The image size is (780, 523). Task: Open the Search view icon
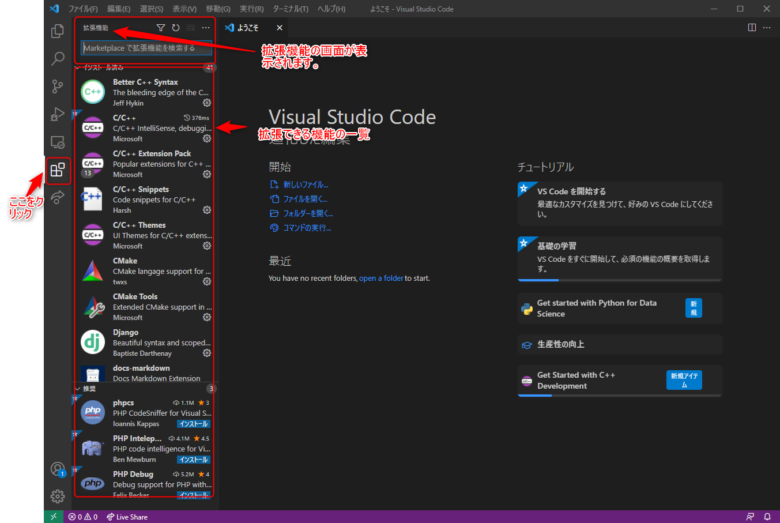(x=57, y=59)
